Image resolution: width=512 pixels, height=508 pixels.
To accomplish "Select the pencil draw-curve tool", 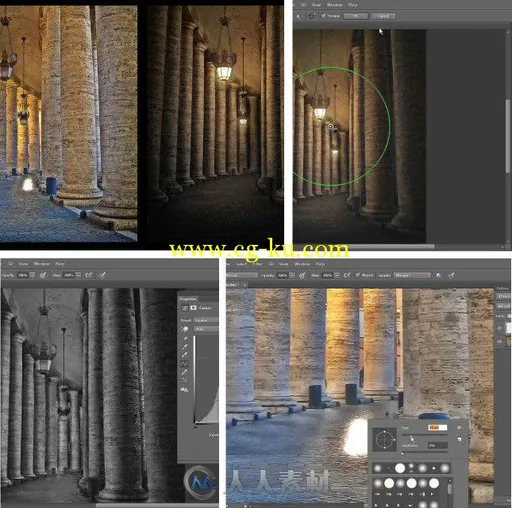I will point(184,372).
